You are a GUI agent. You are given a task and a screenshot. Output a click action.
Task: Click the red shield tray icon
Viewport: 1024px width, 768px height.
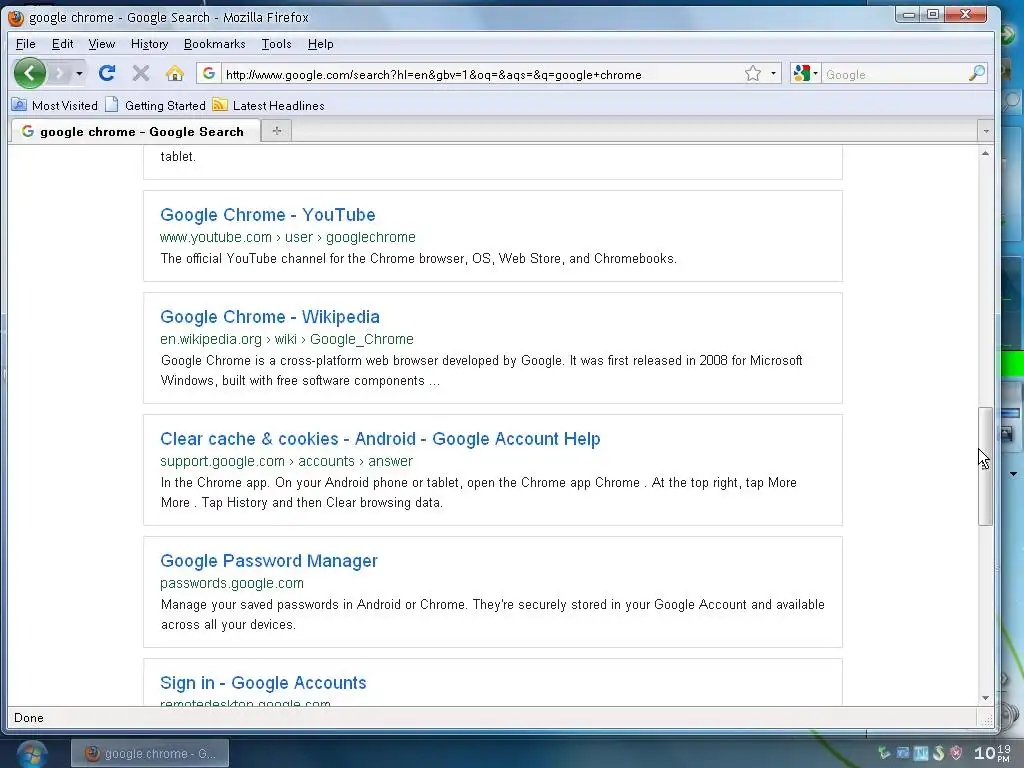[955, 753]
